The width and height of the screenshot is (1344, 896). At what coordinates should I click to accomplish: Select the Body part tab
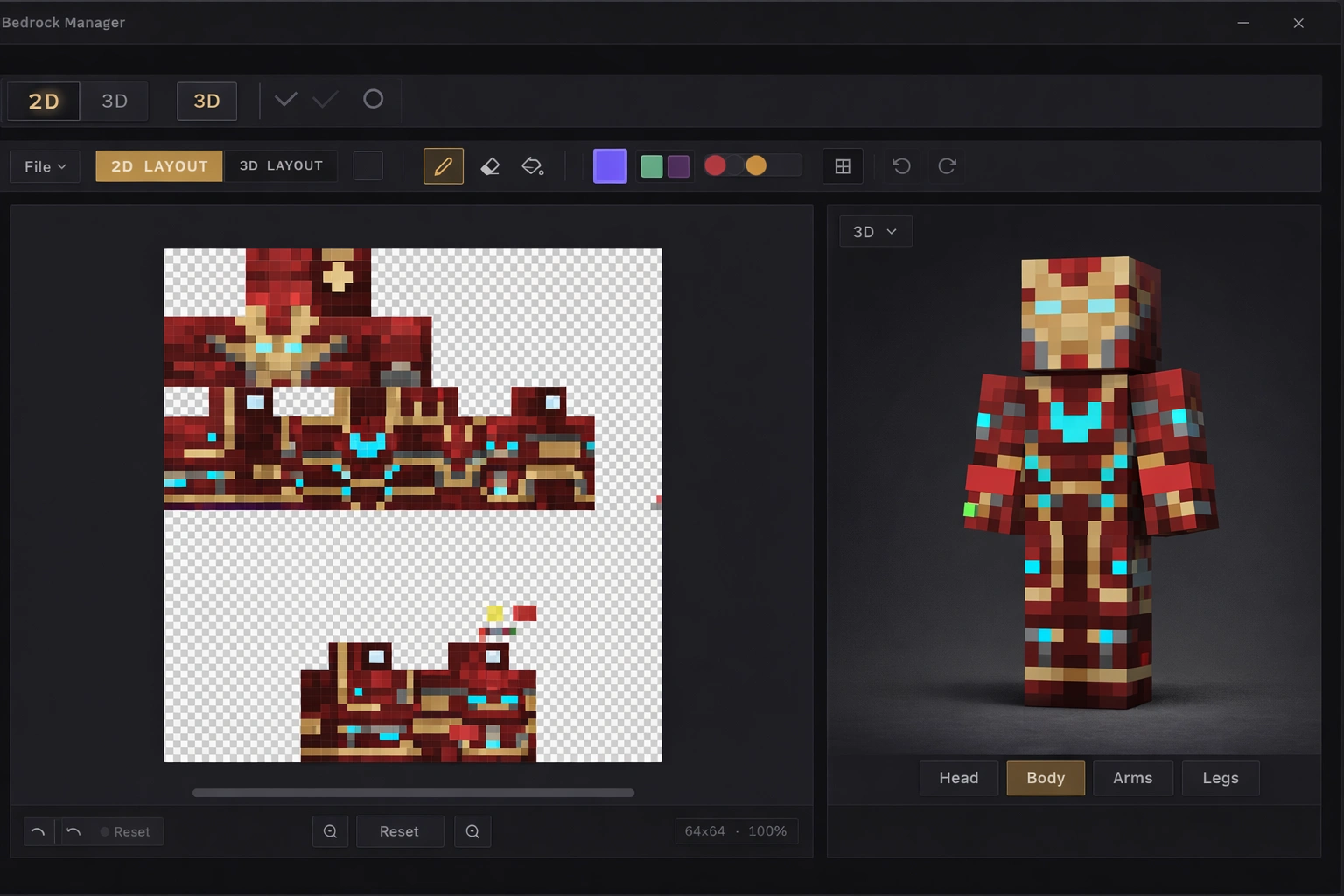pyautogui.click(x=1046, y=778)
